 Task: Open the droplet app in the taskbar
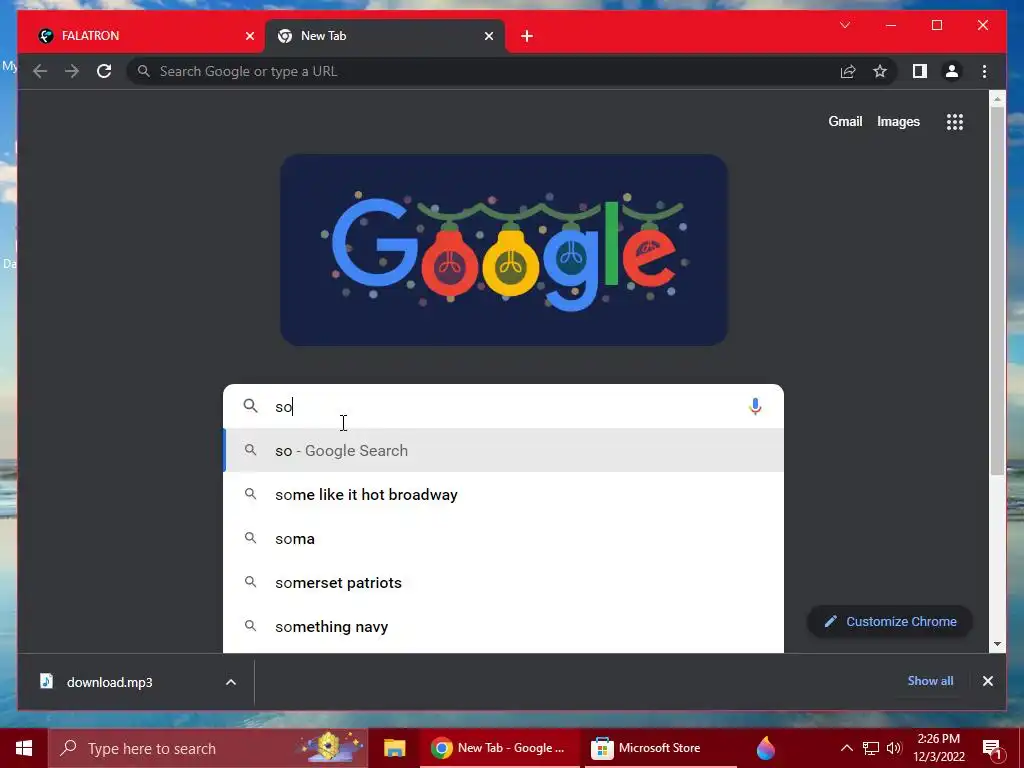click(x=765, y=748)
